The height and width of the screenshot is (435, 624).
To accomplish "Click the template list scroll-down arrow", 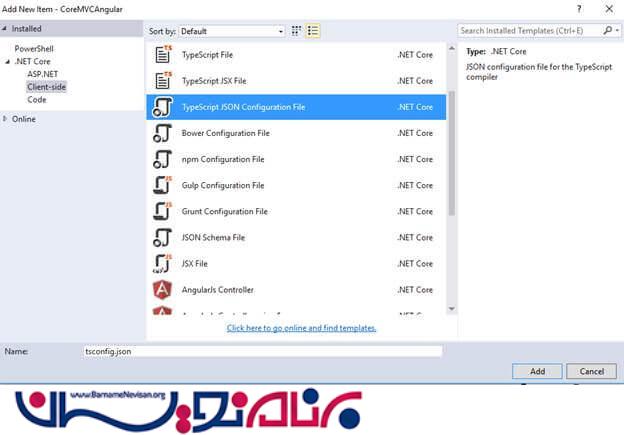I will tap(452, 308).
